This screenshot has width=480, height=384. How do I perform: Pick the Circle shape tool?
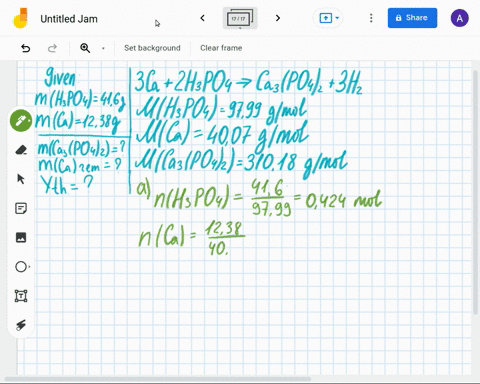point(21,267)
